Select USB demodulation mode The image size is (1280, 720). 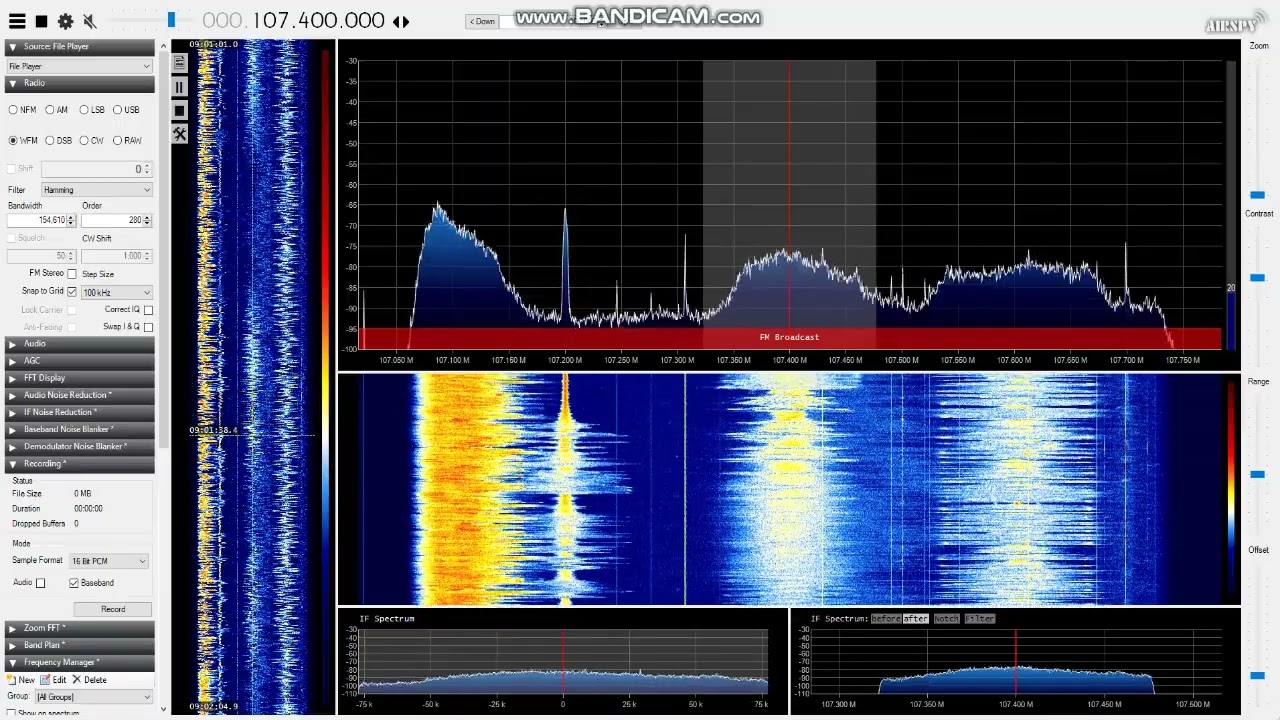tap(126, 110)
